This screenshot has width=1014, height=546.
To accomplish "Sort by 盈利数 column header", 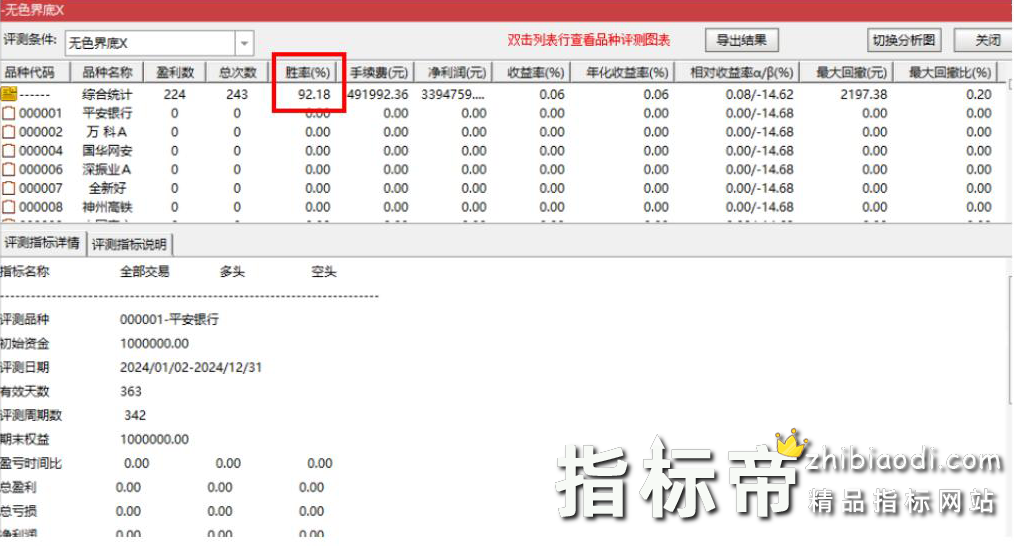I will (175, 72).
